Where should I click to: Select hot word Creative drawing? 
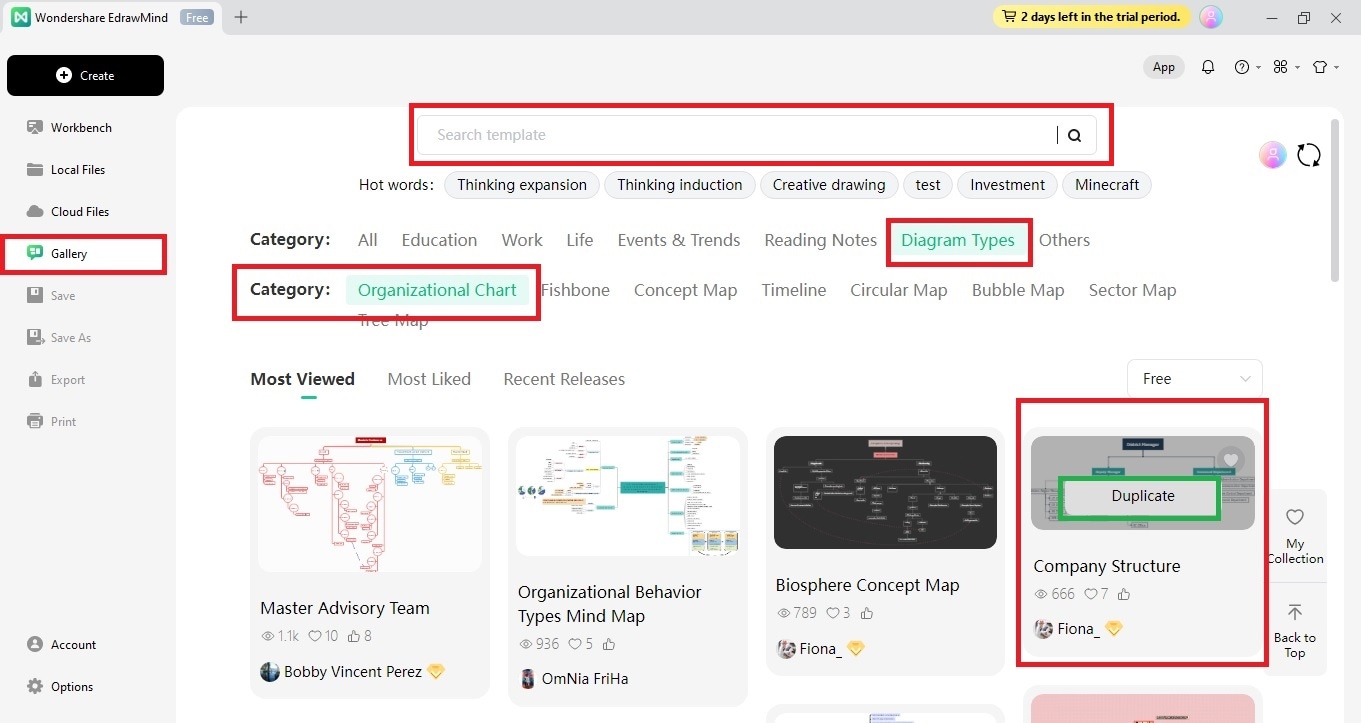tap(829, 185)
